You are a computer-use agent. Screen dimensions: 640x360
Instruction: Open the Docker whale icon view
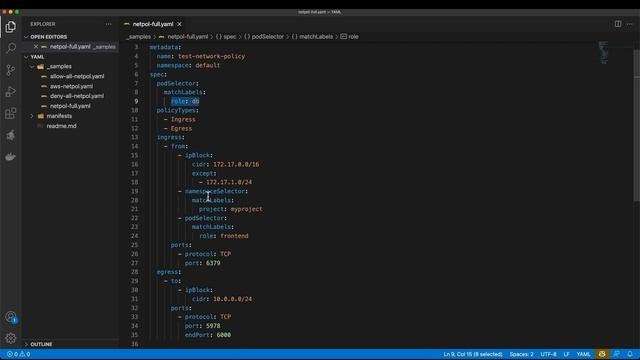tap(11, 157)
